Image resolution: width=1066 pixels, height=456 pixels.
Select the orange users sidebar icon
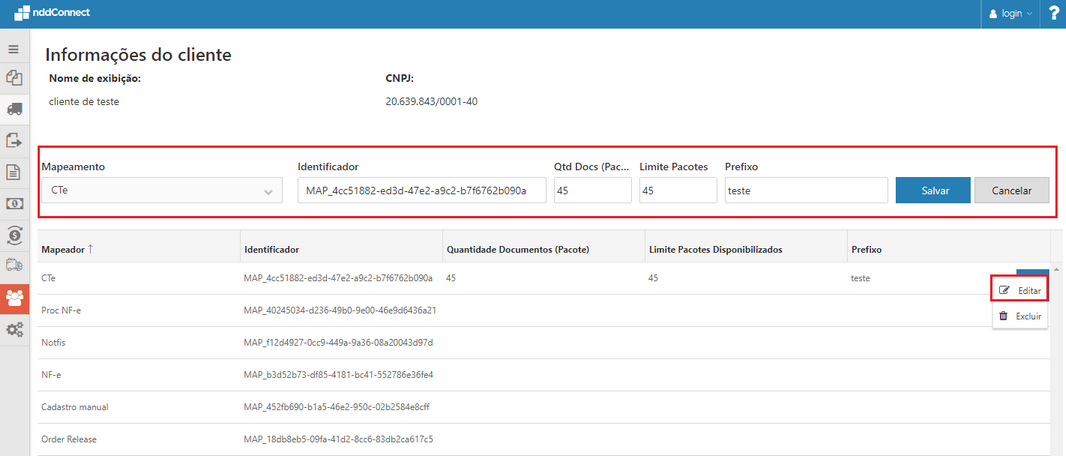pos(14,297)
